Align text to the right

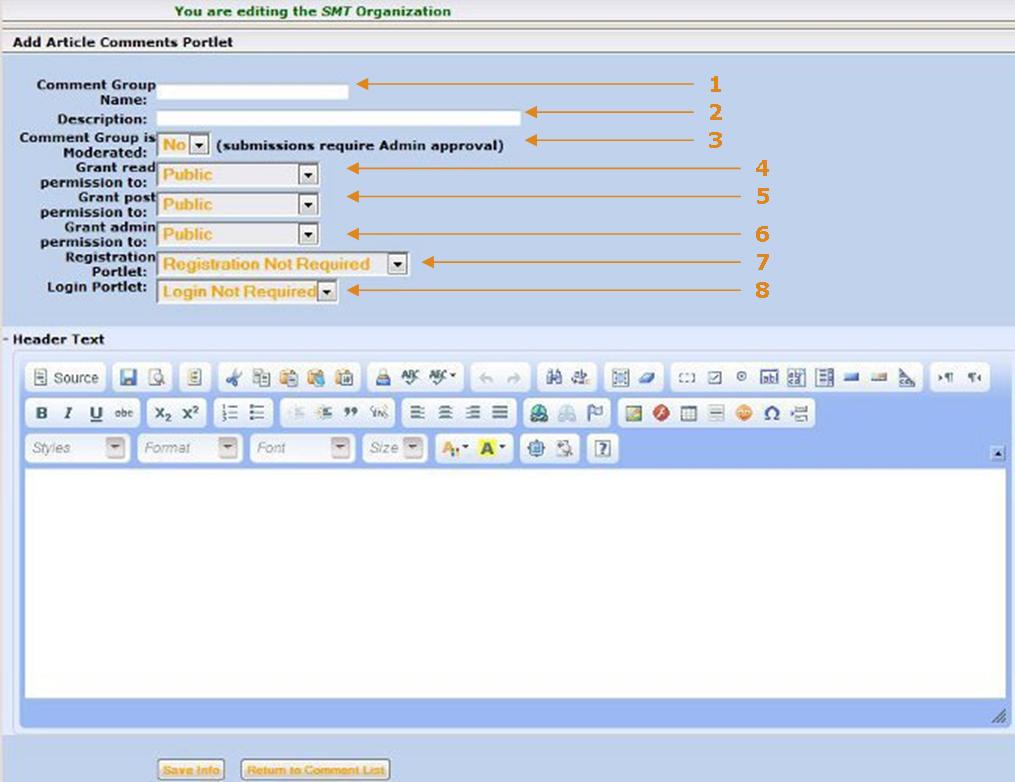(473, 413)
